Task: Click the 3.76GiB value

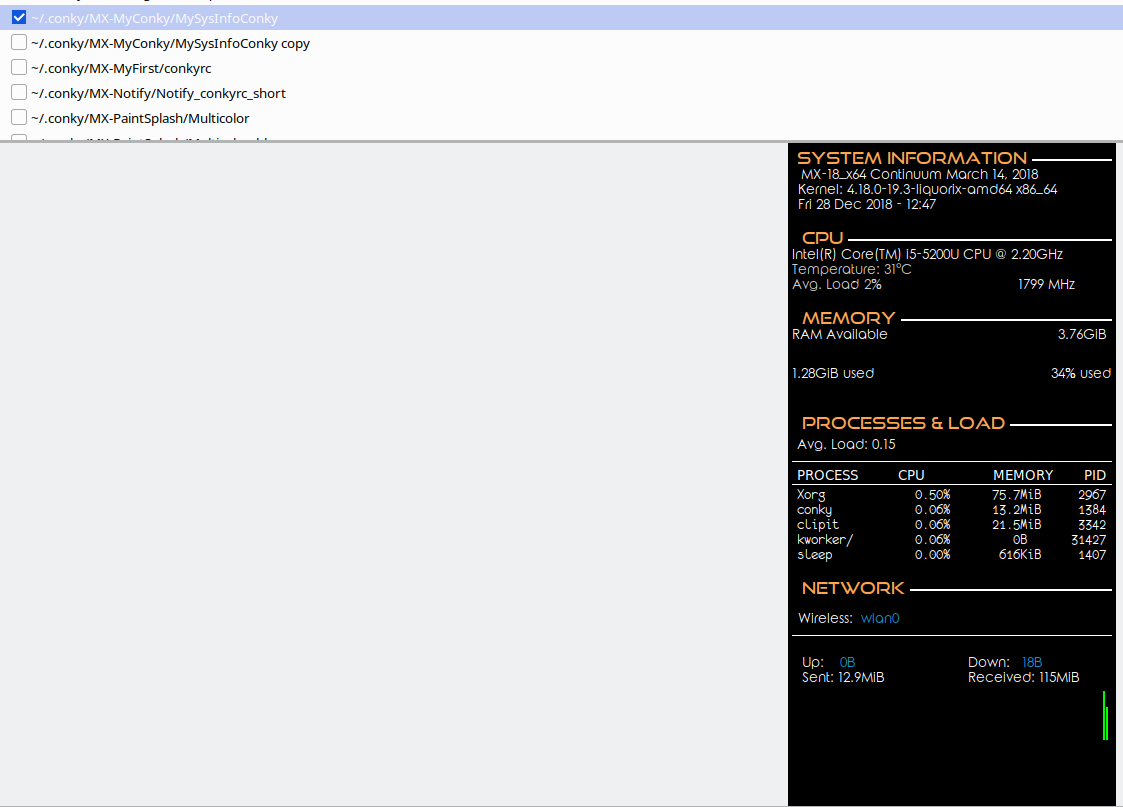Action: (1082, 334)
